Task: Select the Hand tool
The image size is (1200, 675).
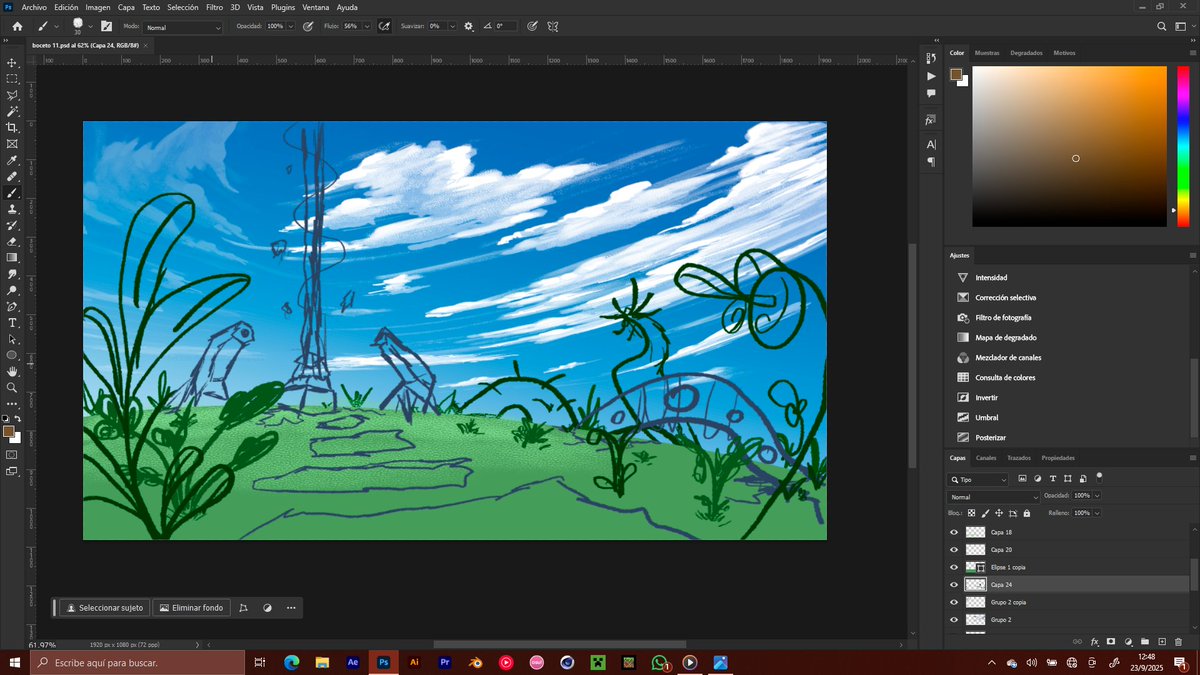Action: pos(12,371)
